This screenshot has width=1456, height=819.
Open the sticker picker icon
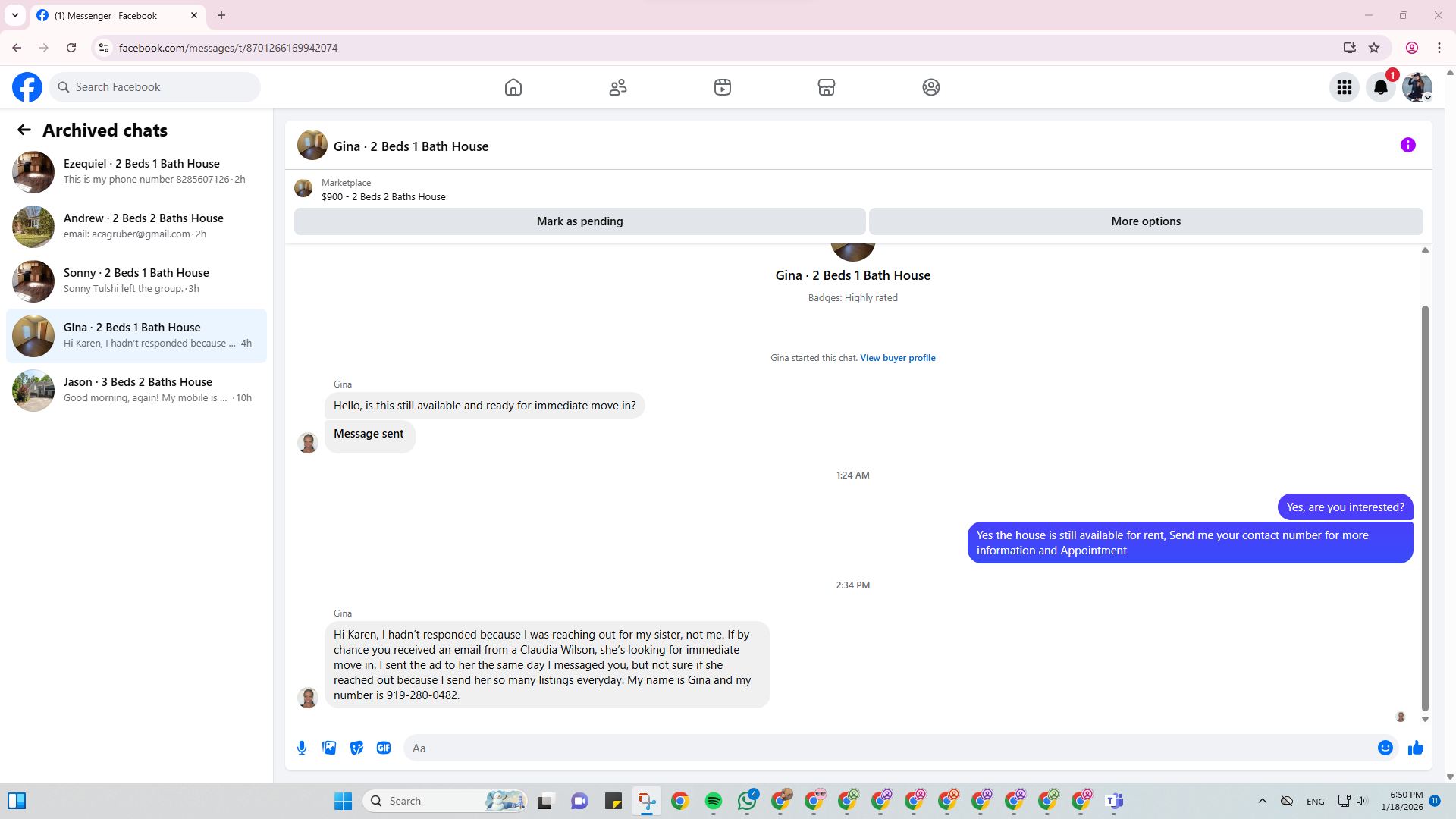pos(356,748)
